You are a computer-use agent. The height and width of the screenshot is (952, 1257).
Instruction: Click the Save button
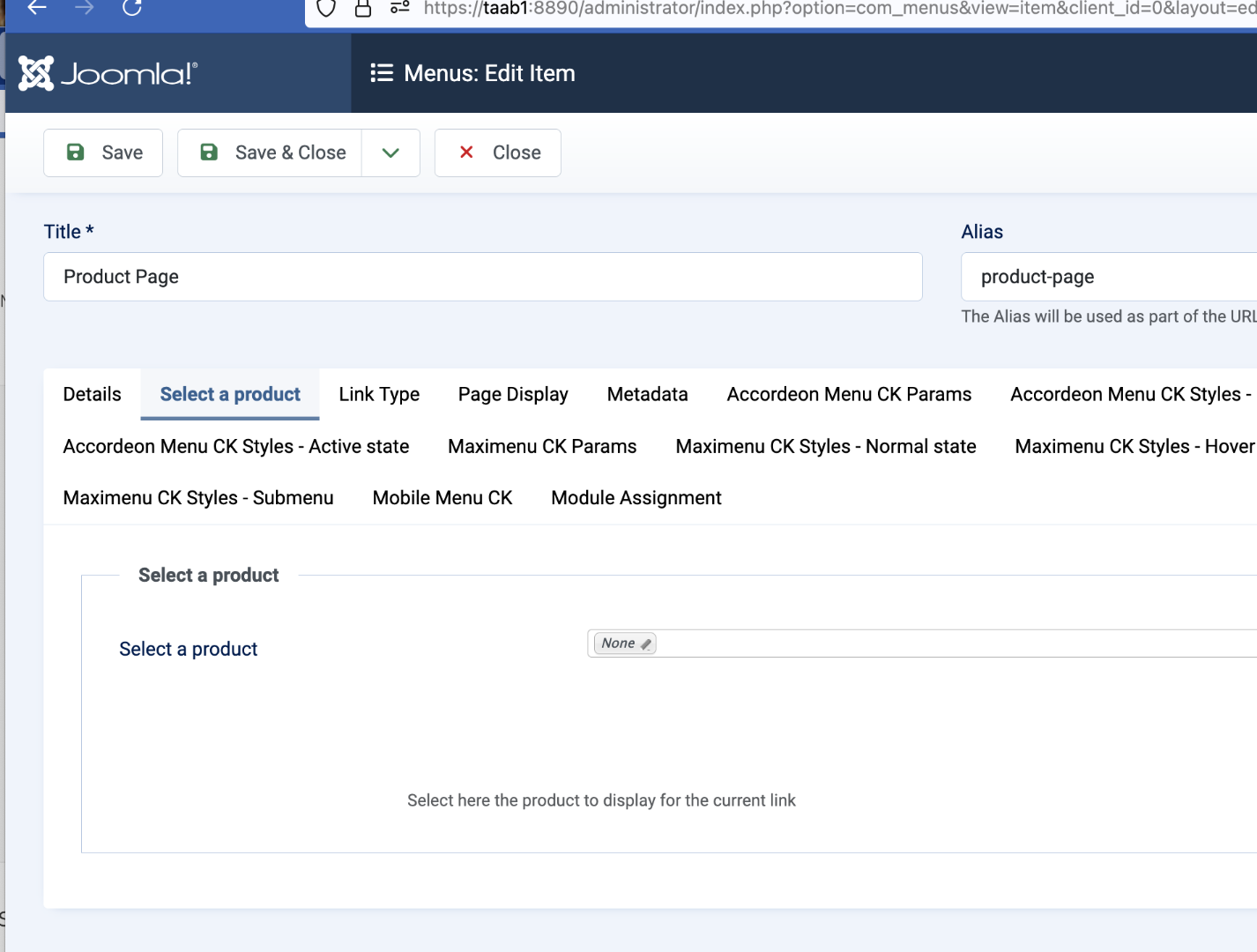coord(103,152)
